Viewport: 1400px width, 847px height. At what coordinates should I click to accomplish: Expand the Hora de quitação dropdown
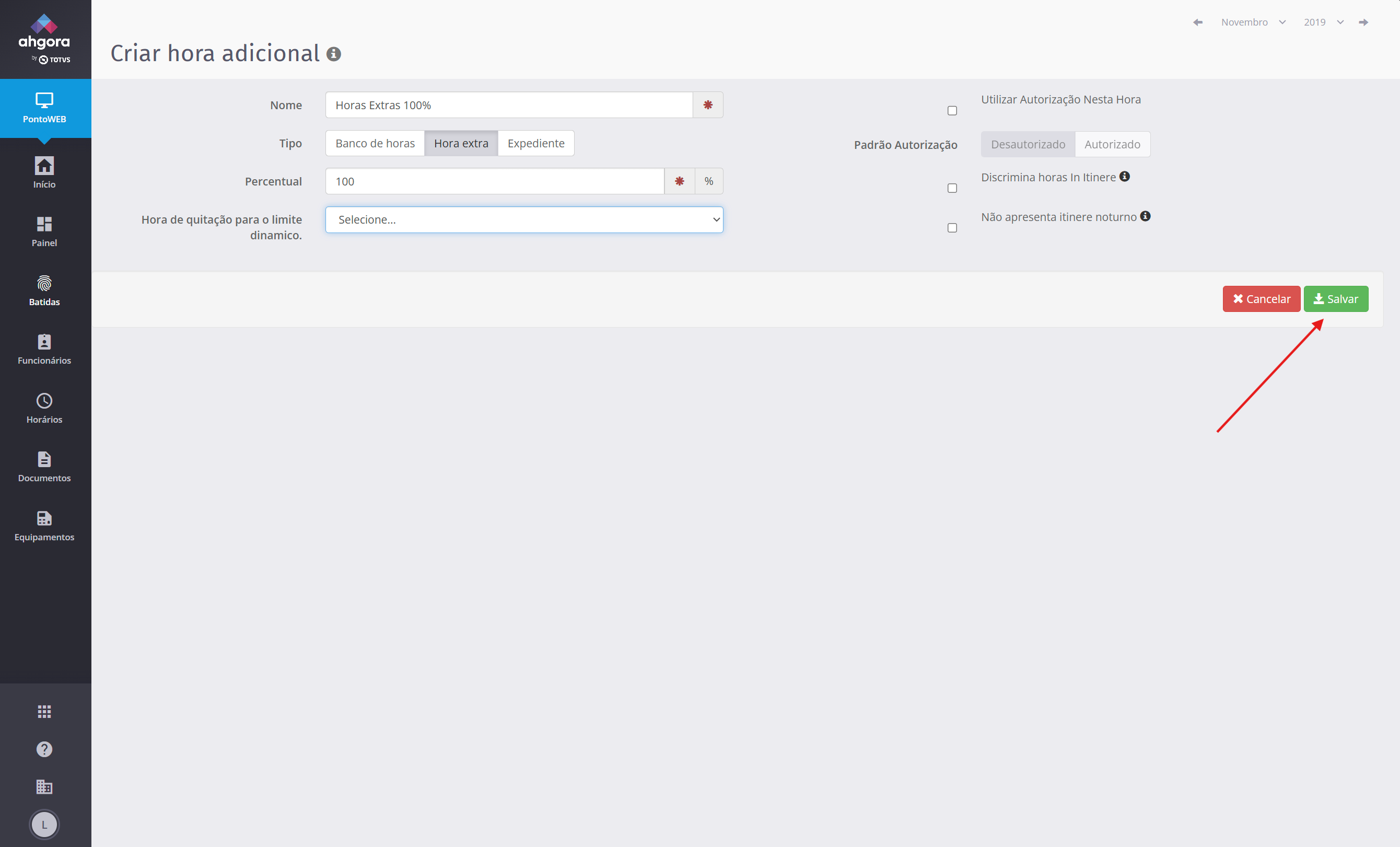point(524,219)
